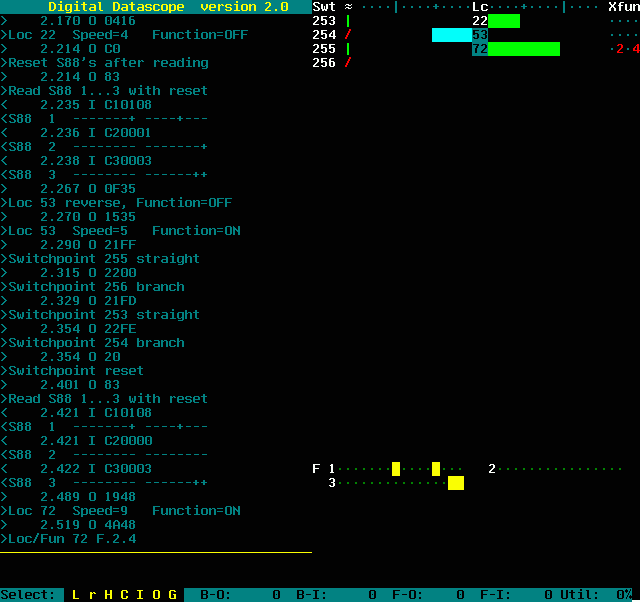Click log line '2.354 O 22FE'
The image size is (640, 602).
[x=68, y=329]
